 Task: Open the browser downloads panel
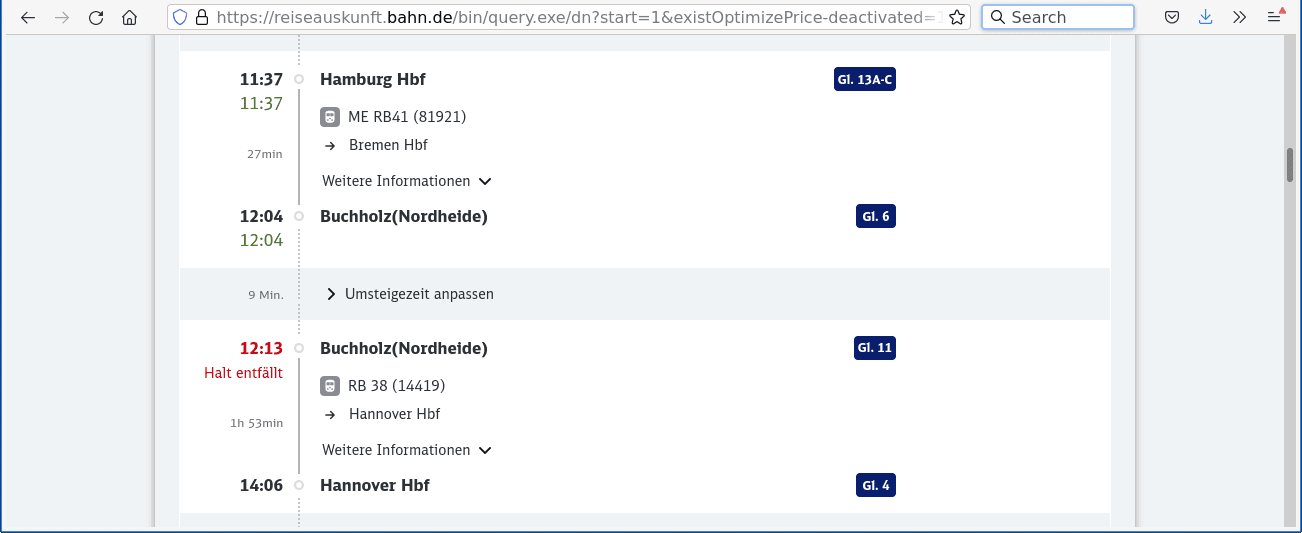coord(1206,17)
